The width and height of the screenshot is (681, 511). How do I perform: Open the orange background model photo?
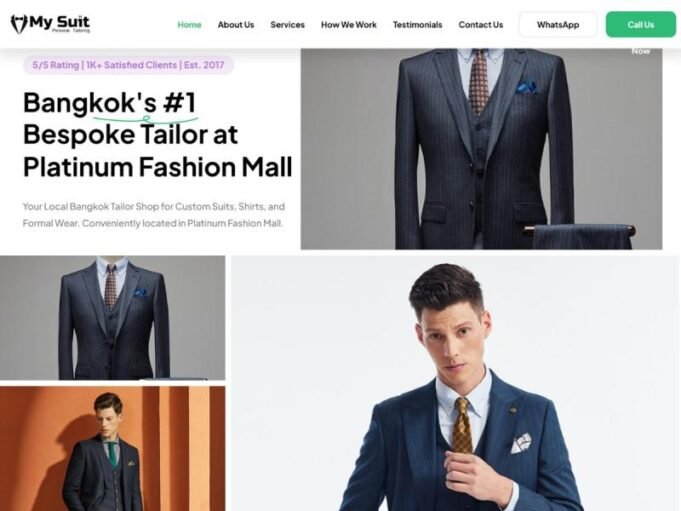(112, 448)
